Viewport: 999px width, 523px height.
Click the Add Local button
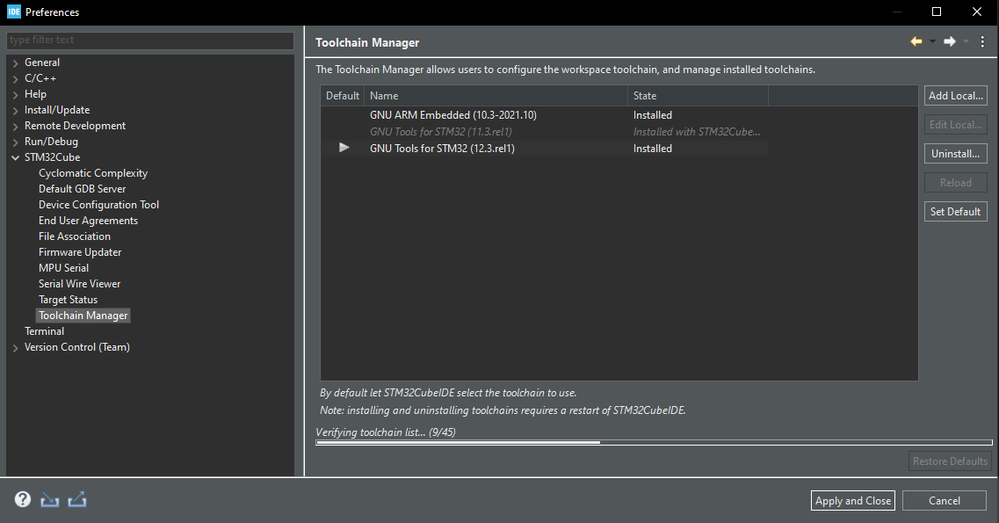coord(955,96)
